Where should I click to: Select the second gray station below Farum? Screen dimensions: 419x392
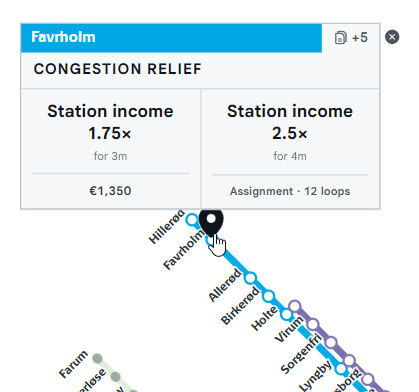115,377
